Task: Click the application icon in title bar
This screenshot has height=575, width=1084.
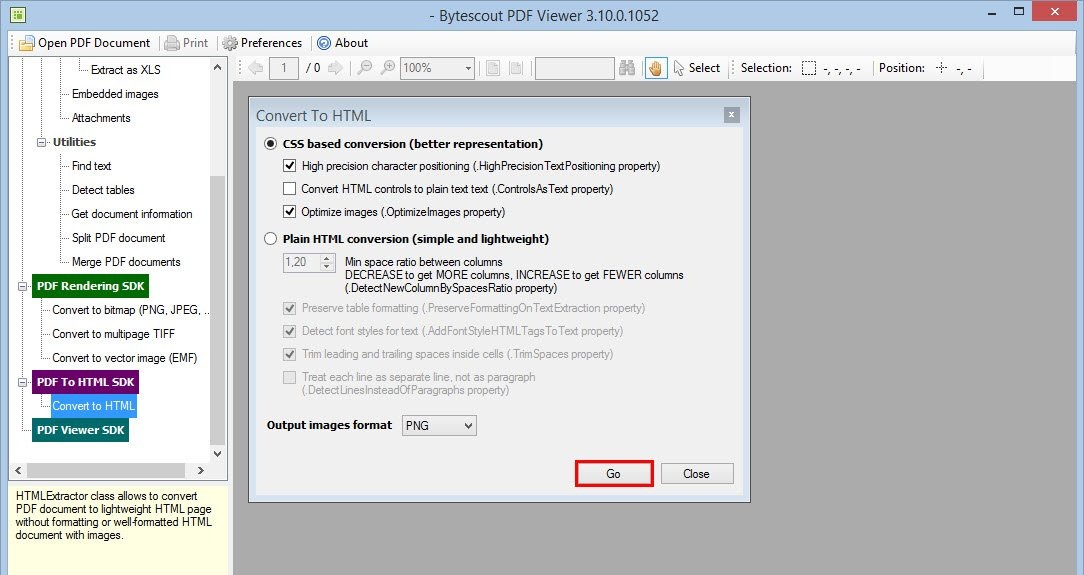Action: (x=17, y=14)
